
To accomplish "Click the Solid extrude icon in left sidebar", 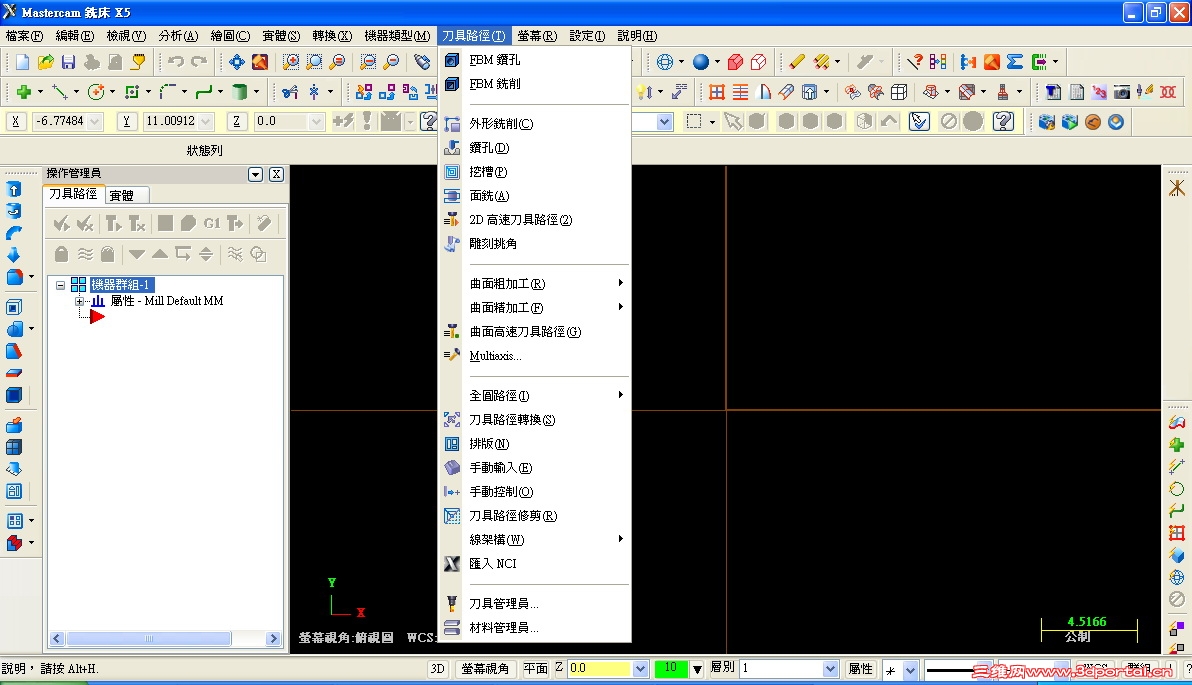I will [14, 189].
